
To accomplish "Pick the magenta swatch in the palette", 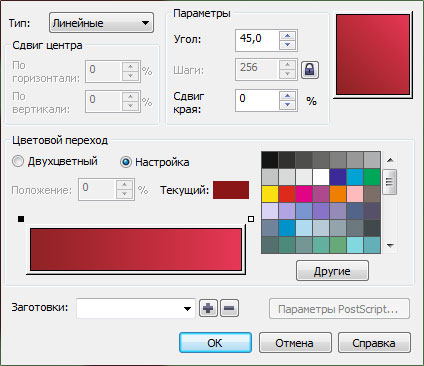I will click(304, 194).
